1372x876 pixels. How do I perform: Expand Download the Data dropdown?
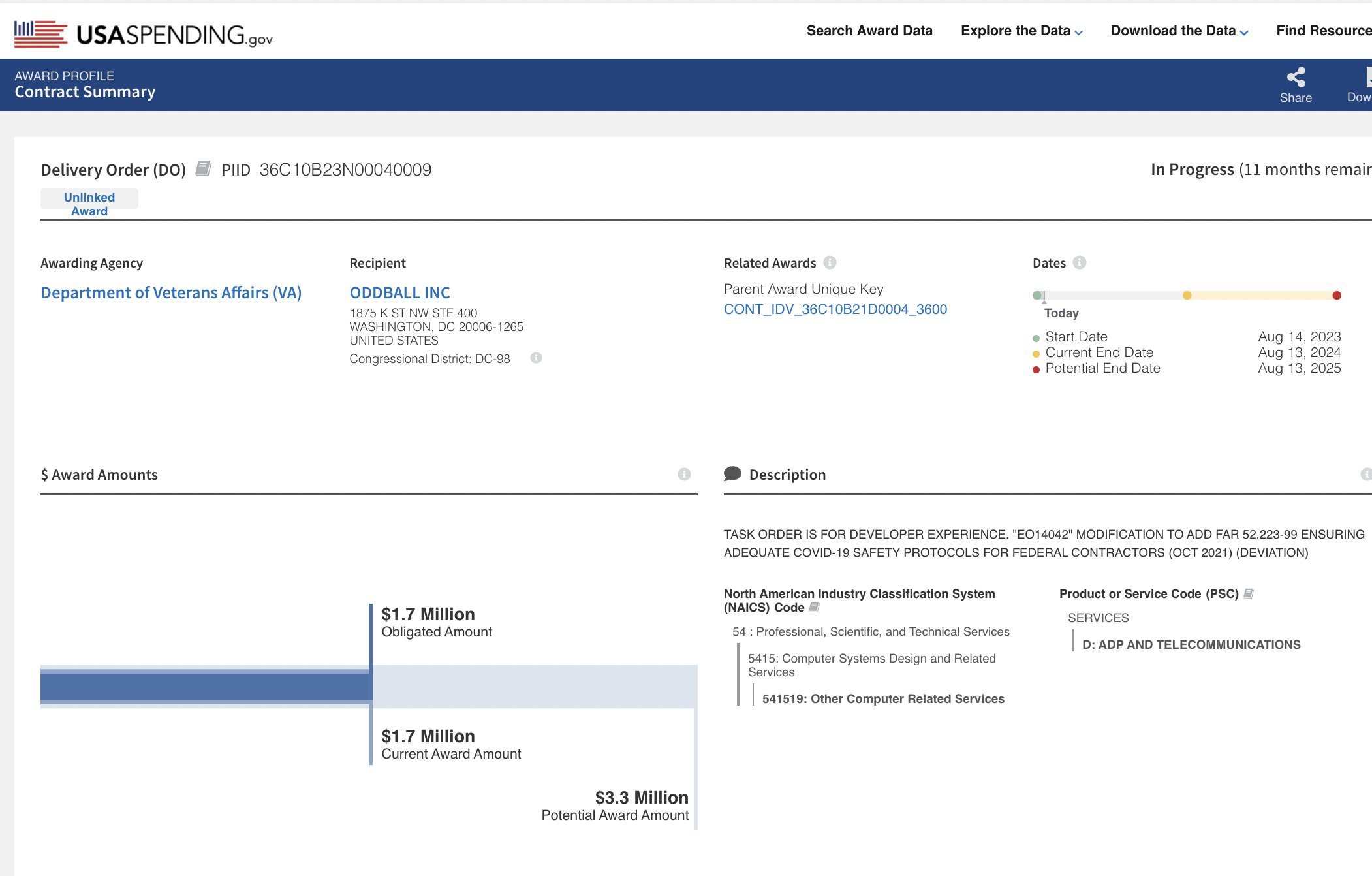coord(1179,31)
